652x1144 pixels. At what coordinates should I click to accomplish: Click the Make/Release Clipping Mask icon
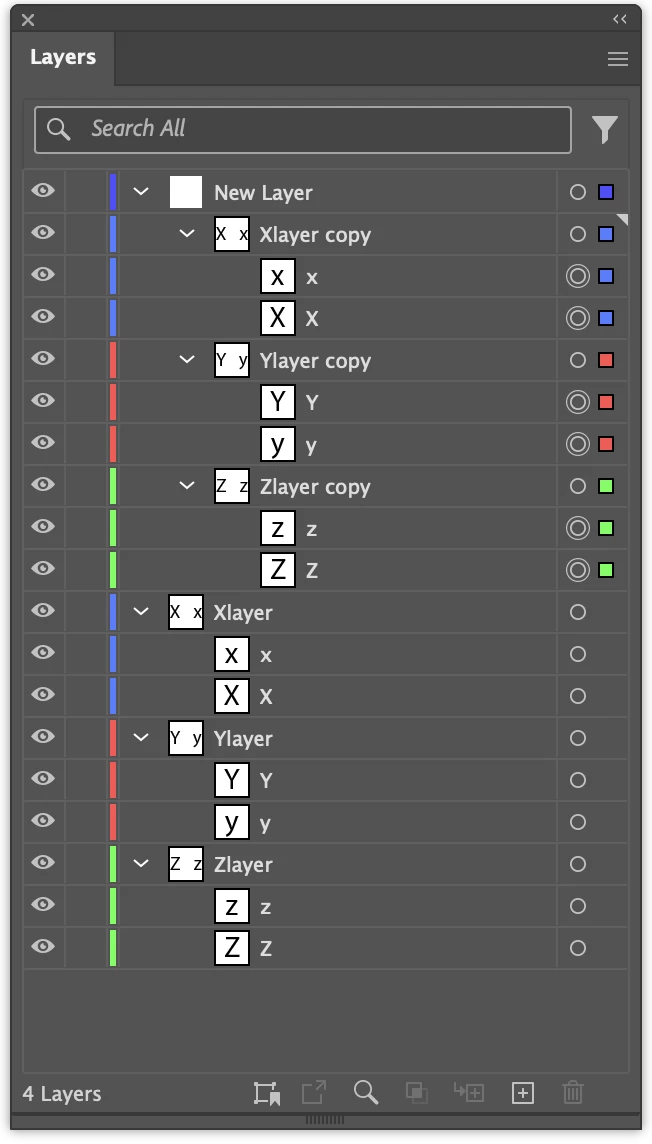(416, 1092)
